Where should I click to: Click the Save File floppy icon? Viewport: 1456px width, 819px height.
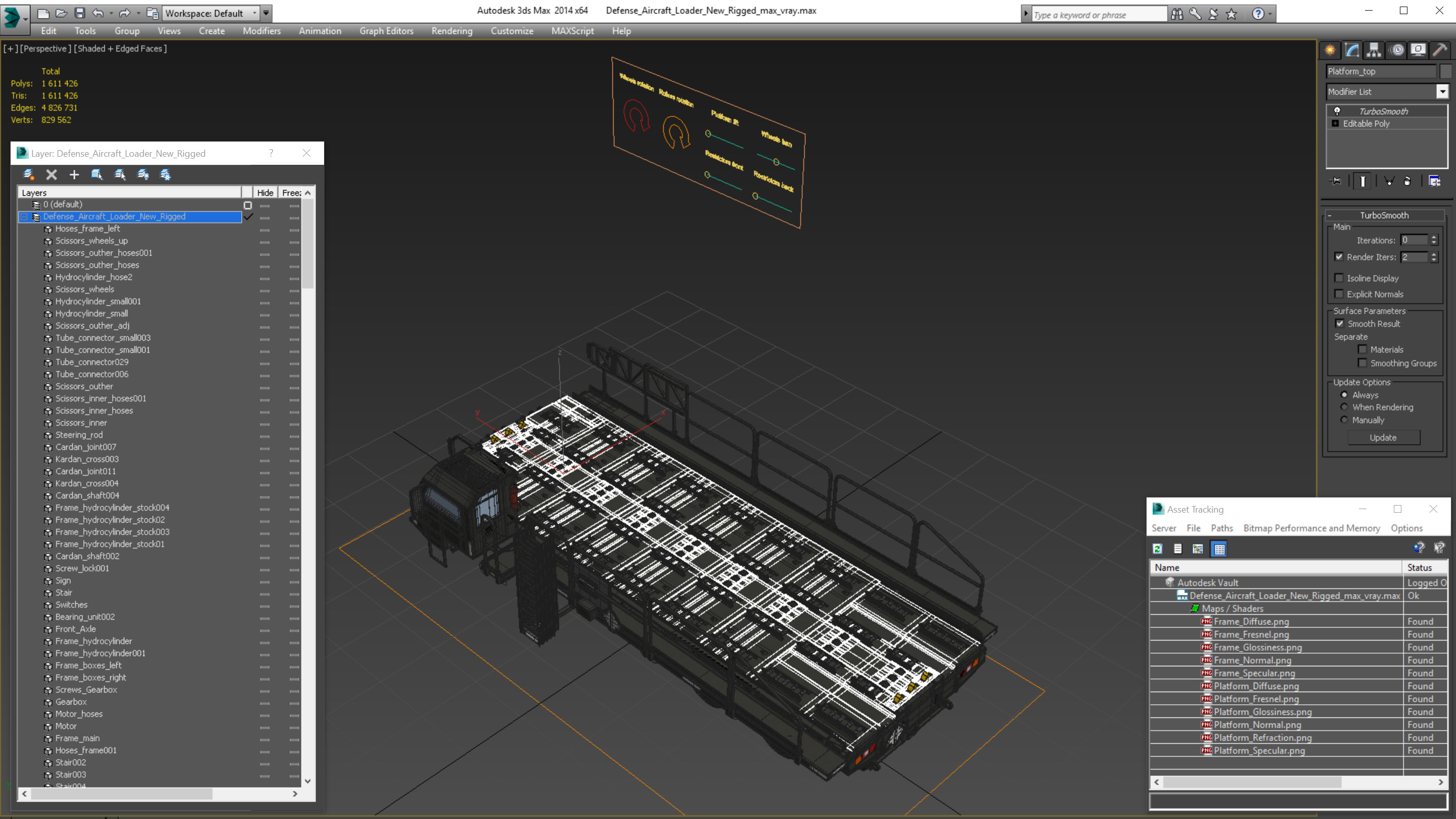point(80,13)
